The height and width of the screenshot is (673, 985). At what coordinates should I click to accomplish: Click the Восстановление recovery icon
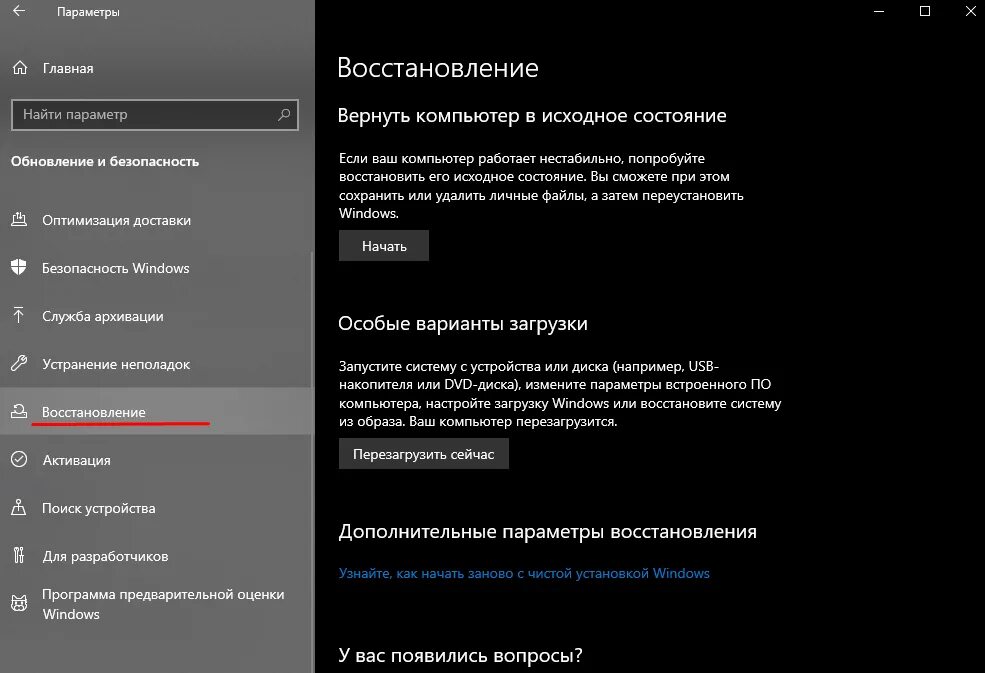coord(20,410)
